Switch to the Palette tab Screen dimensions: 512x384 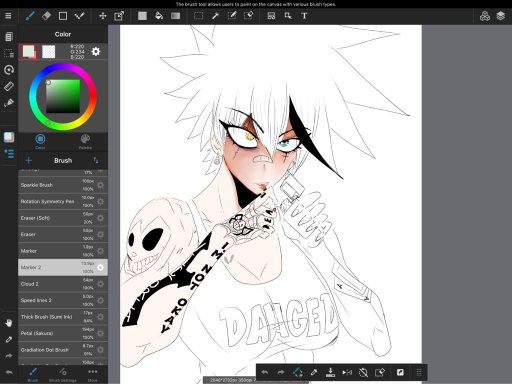[x=85, y=141]
